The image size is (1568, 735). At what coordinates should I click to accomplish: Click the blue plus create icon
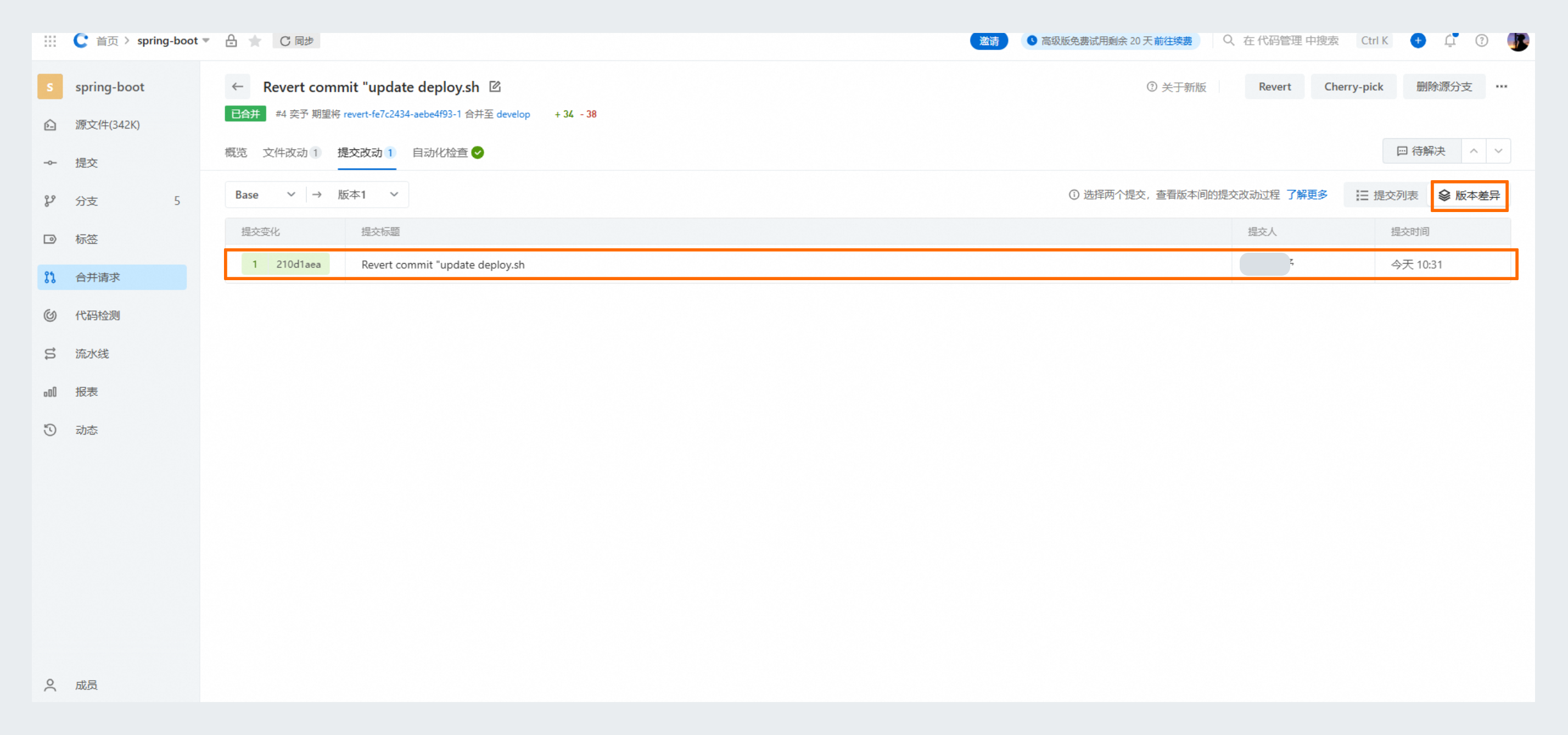click(1418, 41)
